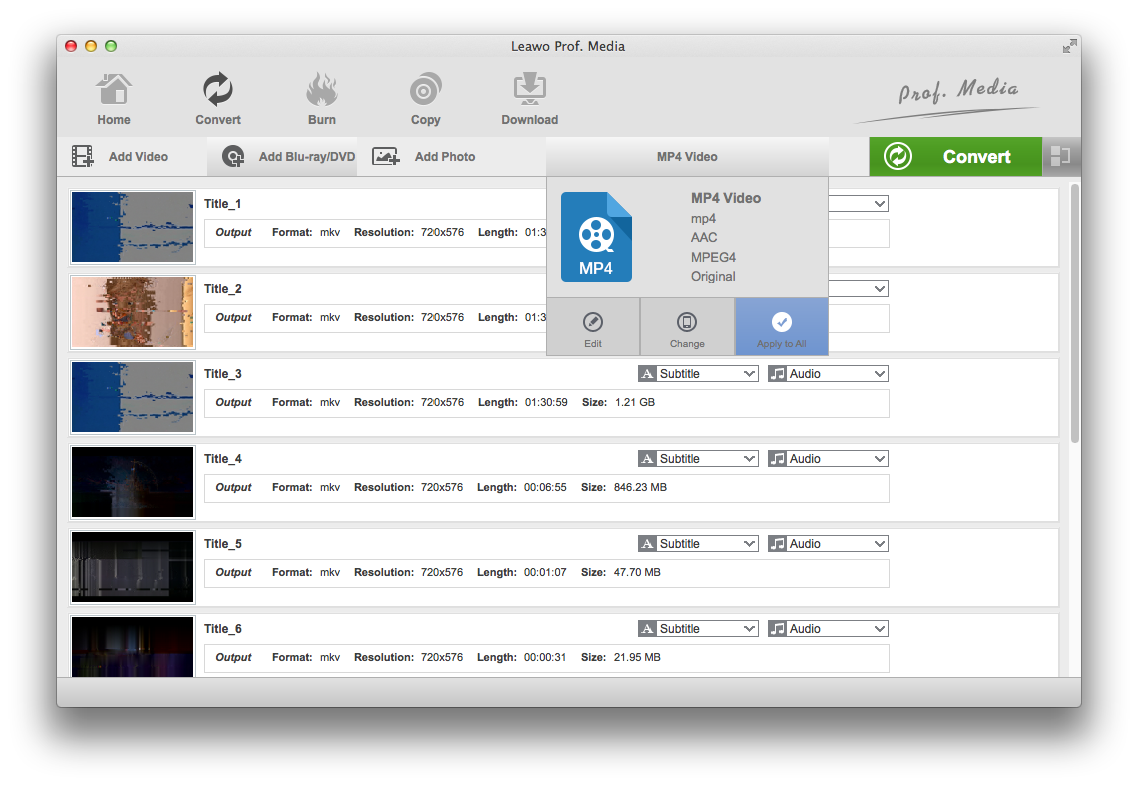
Task: Click the Add Photo button
Action: (424, 157)
